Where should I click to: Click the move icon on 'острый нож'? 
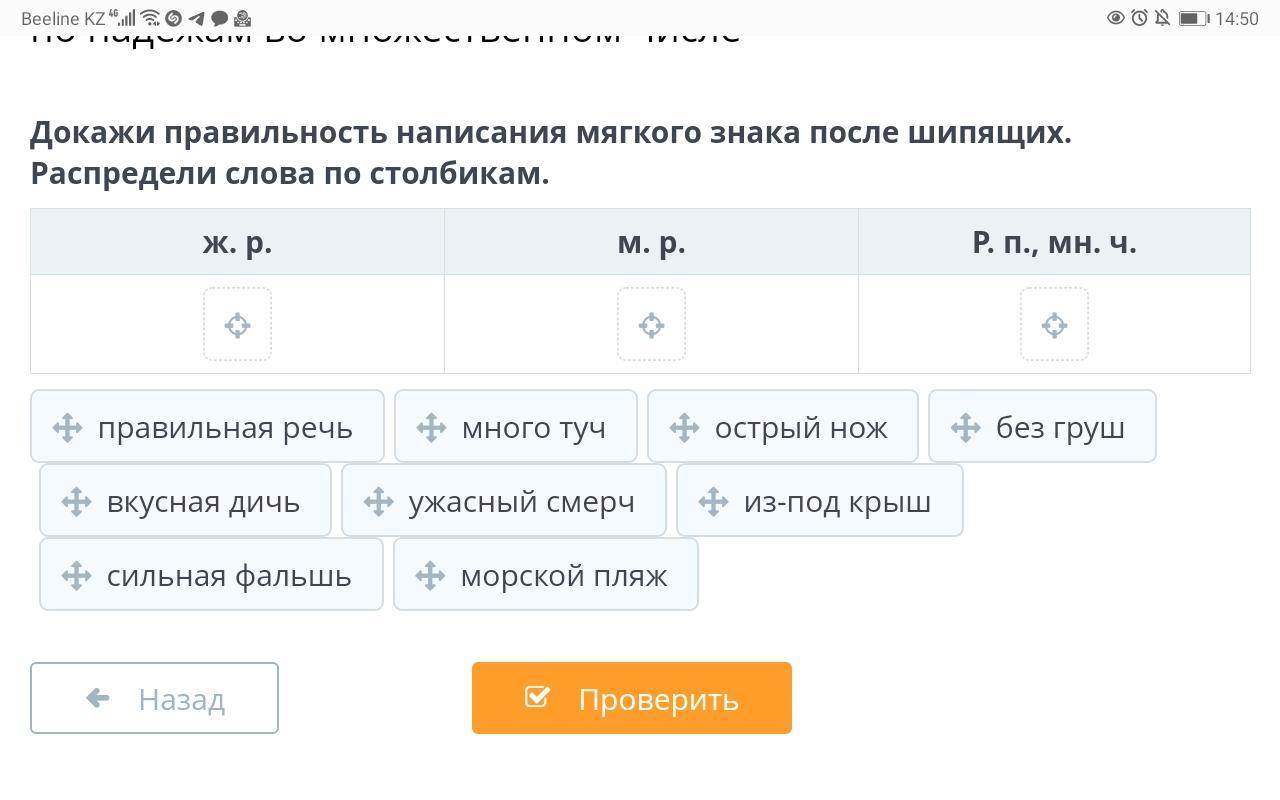click(684, 428)
